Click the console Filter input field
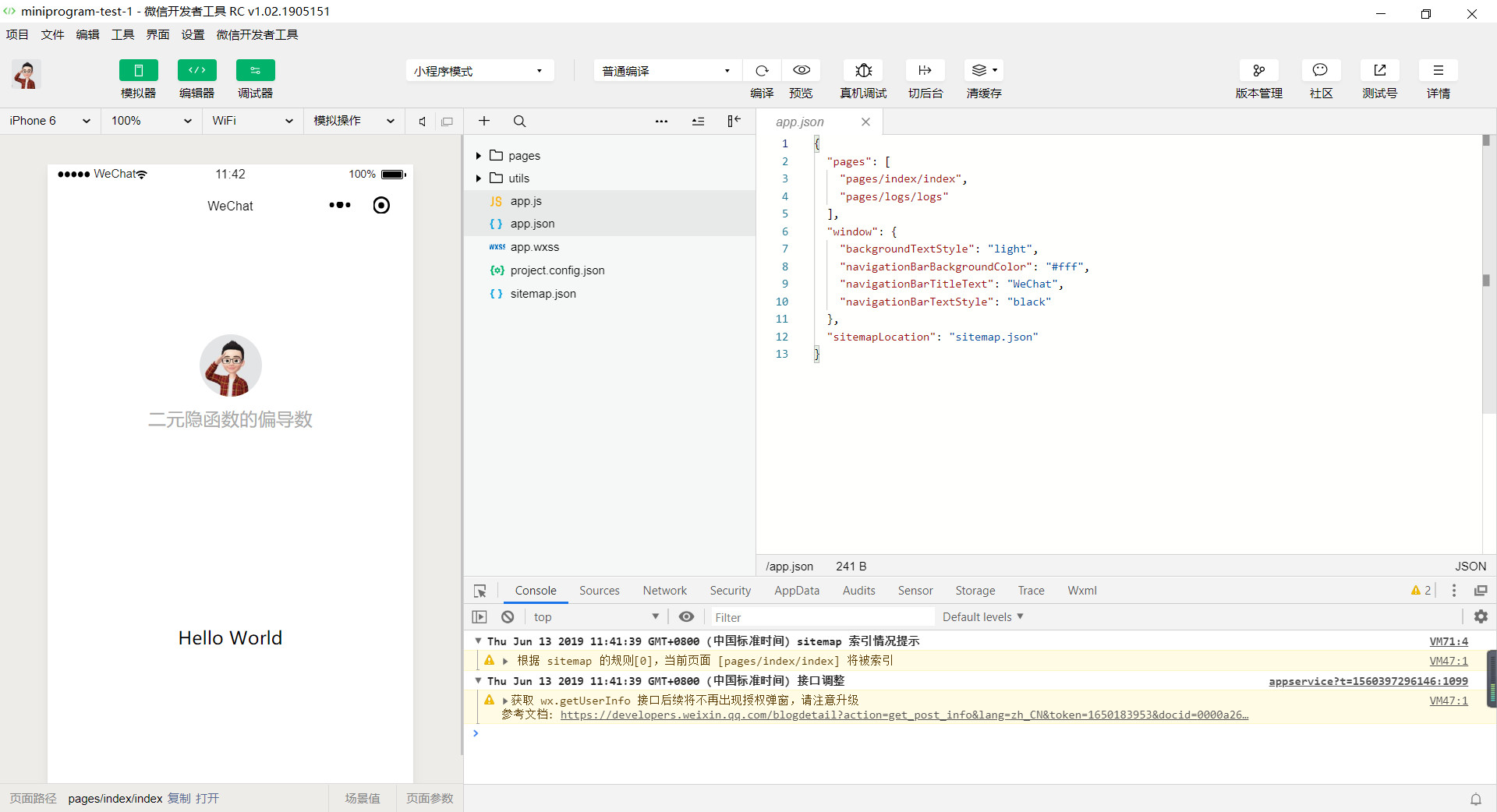 (822, 617)
